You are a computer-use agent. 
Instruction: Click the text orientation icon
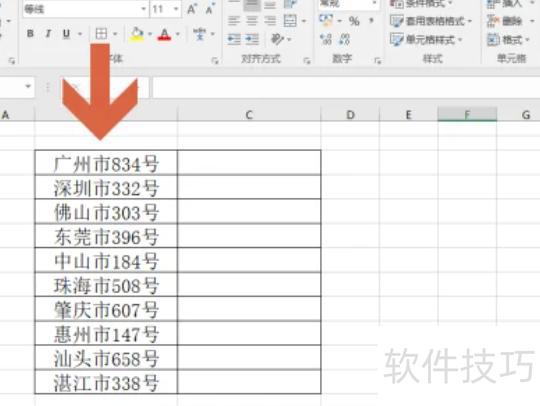pyautogui.click(x=277, y=39)
